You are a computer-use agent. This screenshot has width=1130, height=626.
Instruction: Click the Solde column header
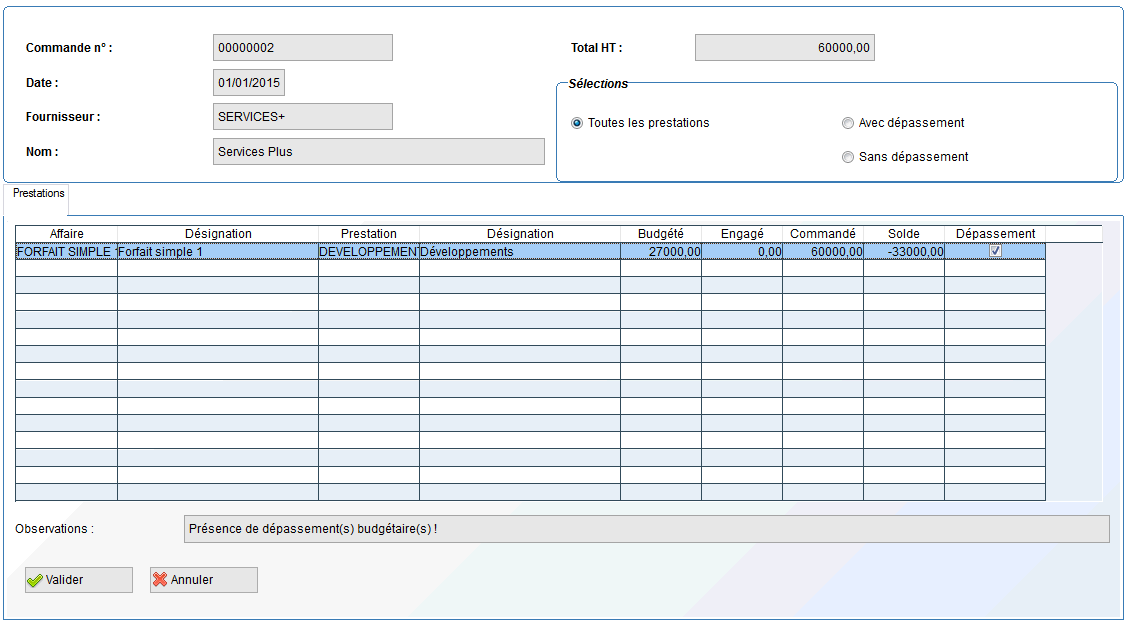click(x=904, y=233)
